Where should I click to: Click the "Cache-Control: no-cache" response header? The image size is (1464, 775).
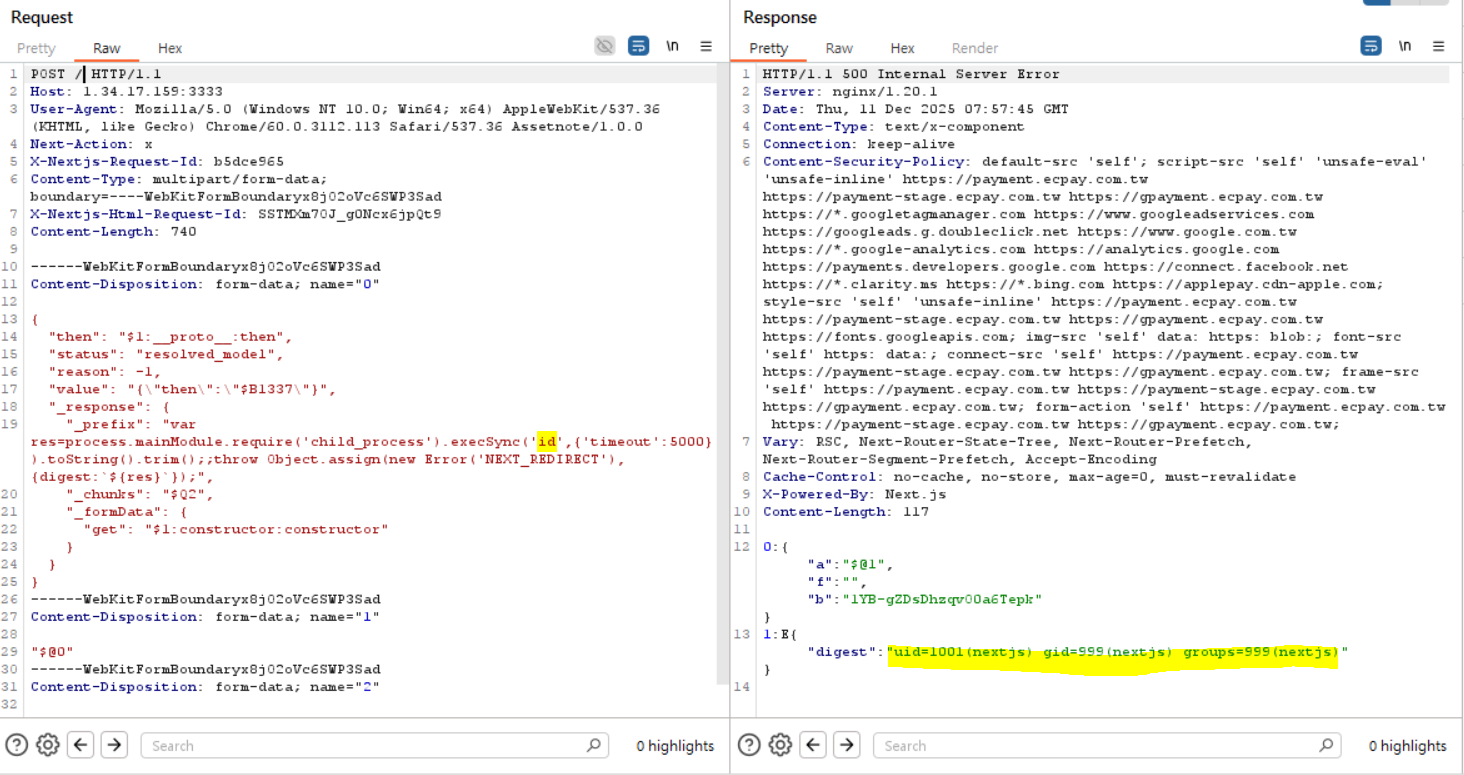click(x=1029, y=477)
